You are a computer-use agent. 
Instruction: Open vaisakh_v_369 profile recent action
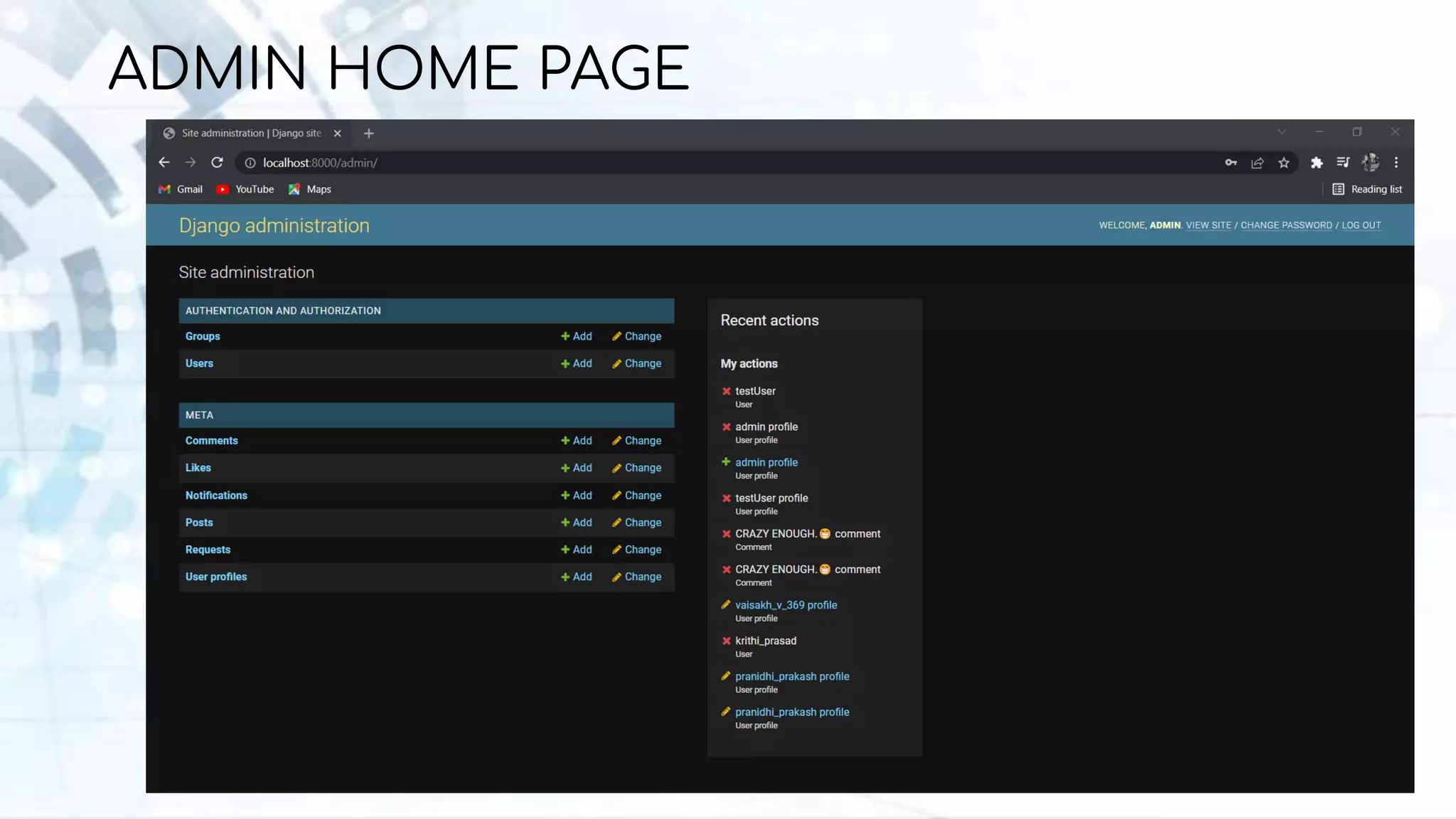coord(786,605)
